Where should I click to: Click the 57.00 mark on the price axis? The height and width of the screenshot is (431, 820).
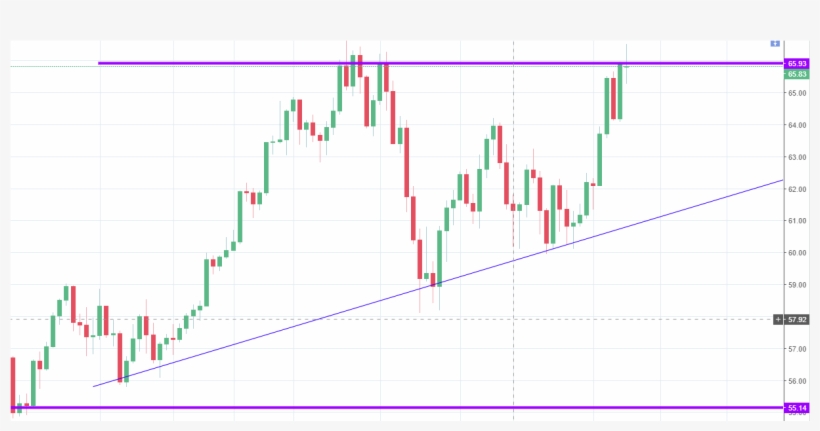(x=797, y=349)
